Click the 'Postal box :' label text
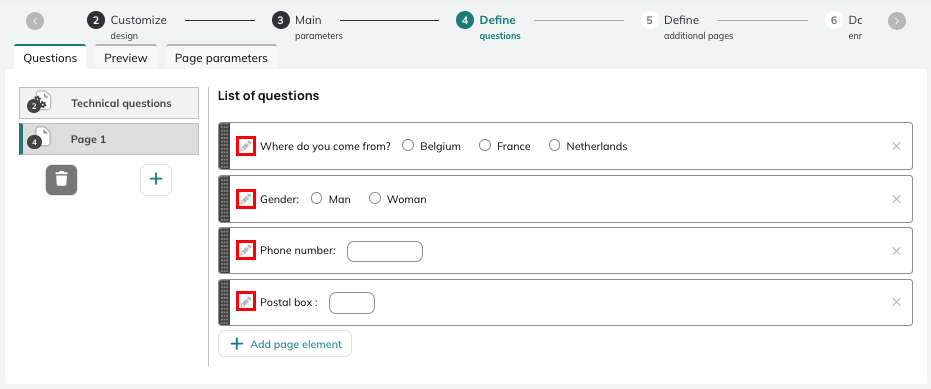The image size is (931, 389). pos(289,302)
